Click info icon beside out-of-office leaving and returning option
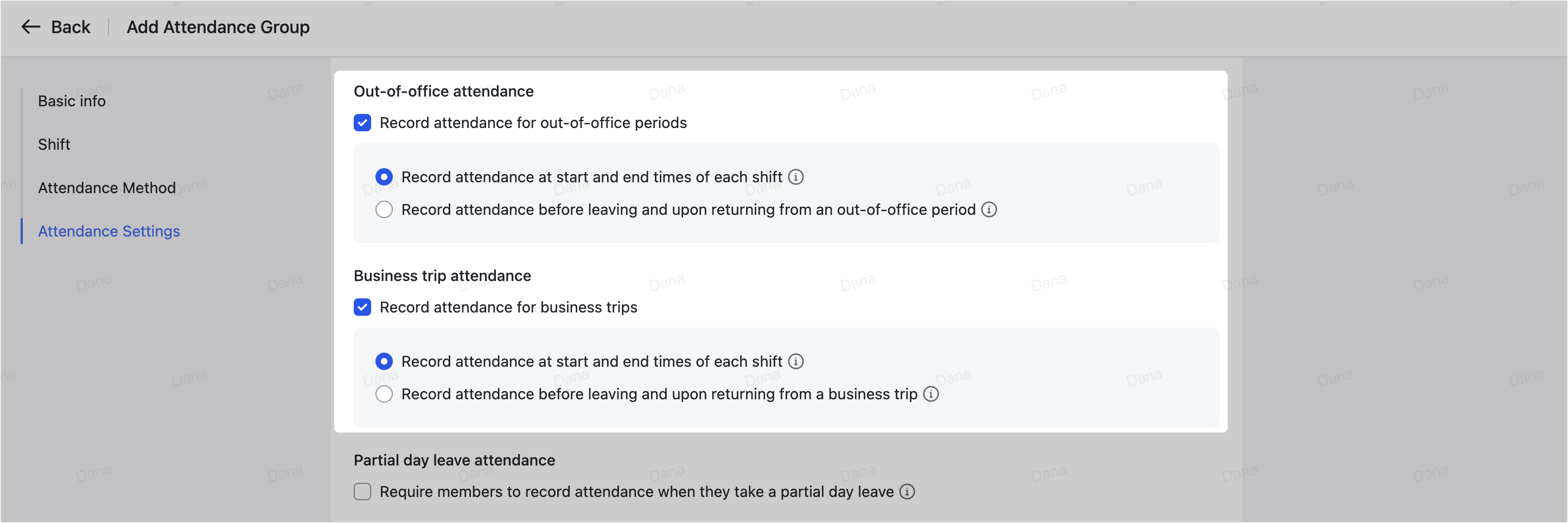Viewport: 1568px width, 523px height. (x=990, y=209)
